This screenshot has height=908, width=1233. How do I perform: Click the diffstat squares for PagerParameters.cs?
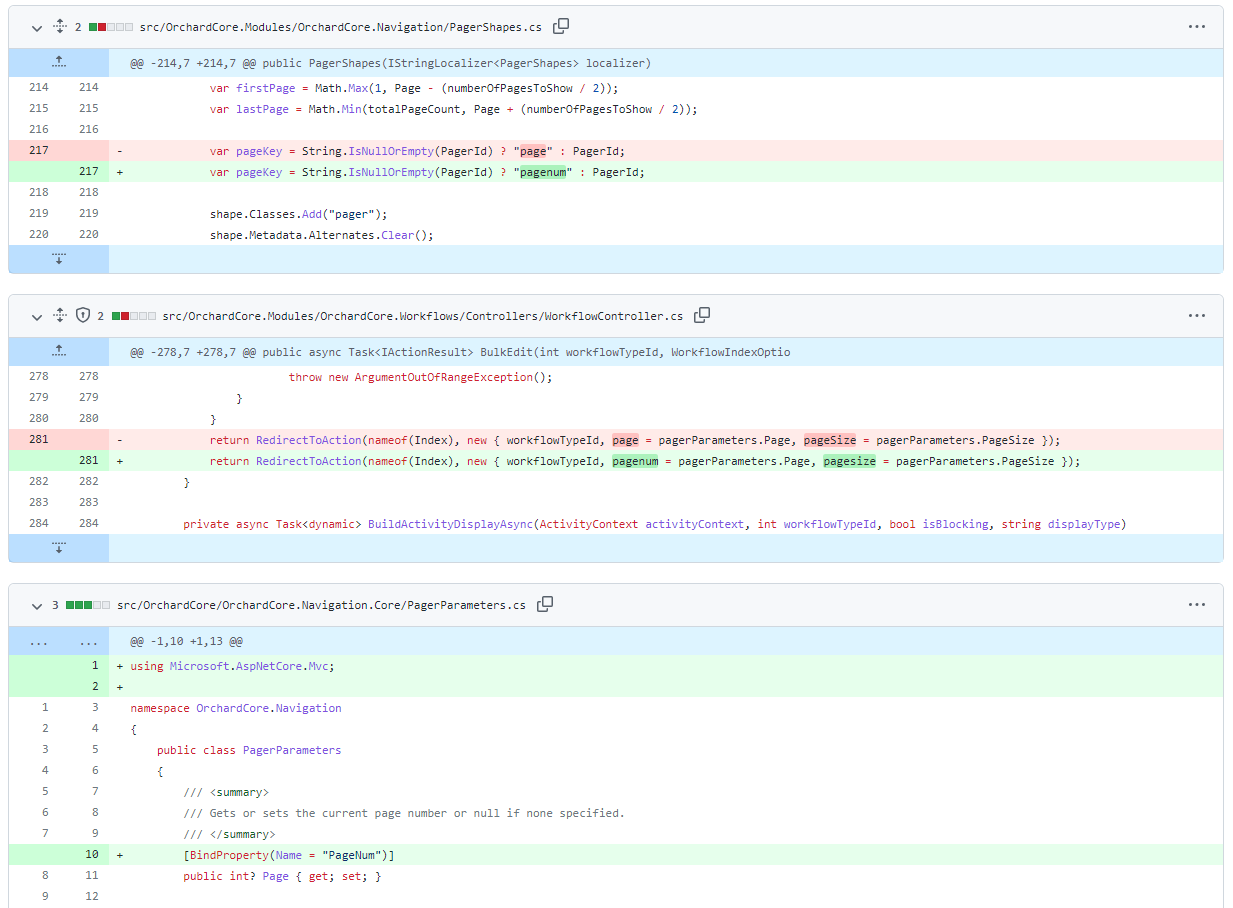click(88, 605)
